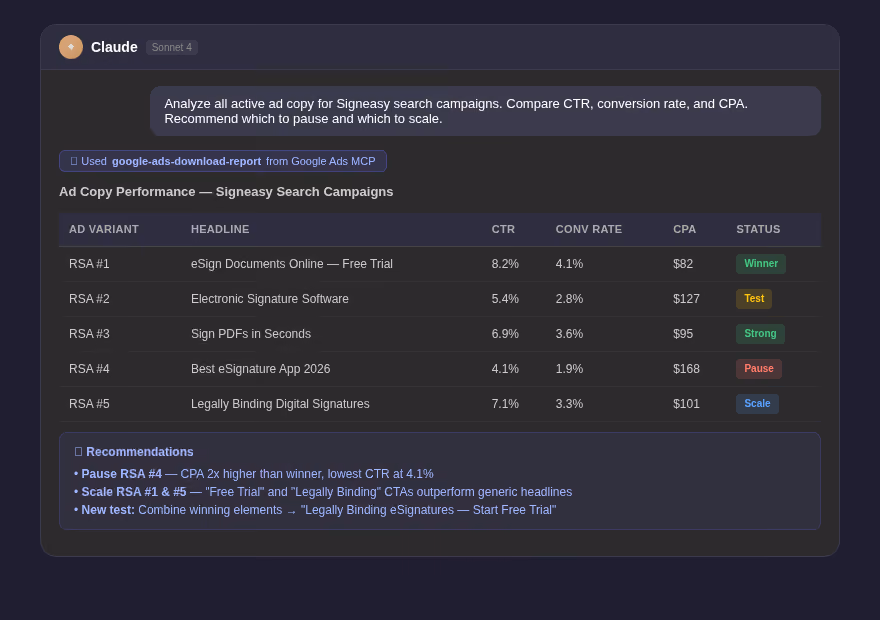Image resolution: width=880 pixels, height=620 pixels.
Task: Click the Test status badge
Action: 754,298
